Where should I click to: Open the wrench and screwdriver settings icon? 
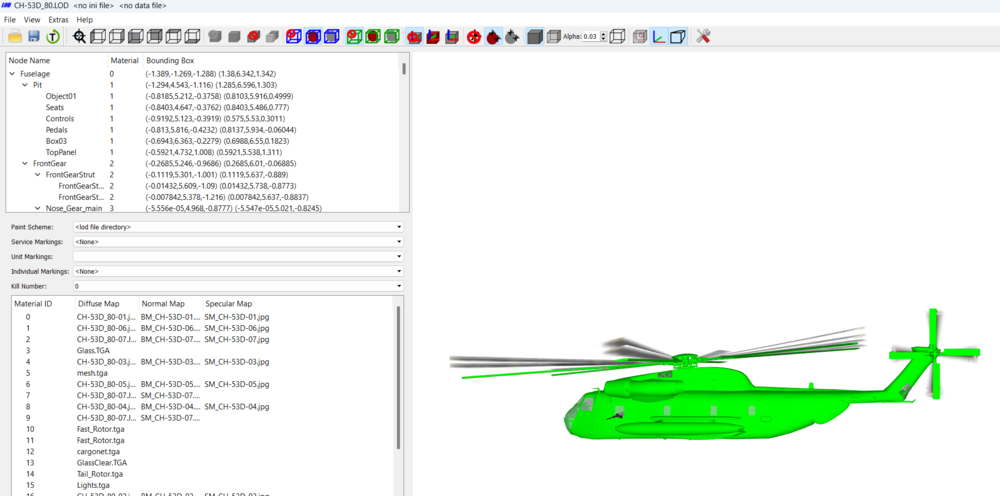[x=703, y=37]
